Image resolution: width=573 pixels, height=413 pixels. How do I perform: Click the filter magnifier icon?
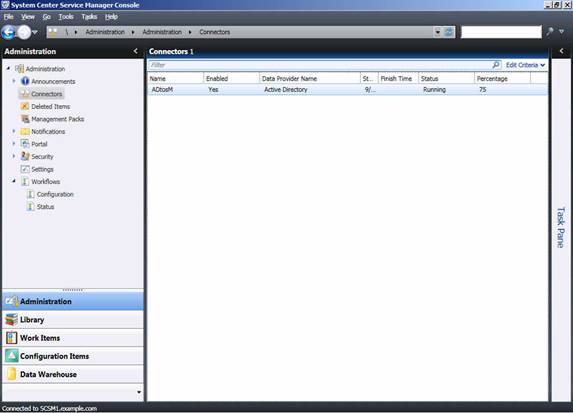coord(496,65)
